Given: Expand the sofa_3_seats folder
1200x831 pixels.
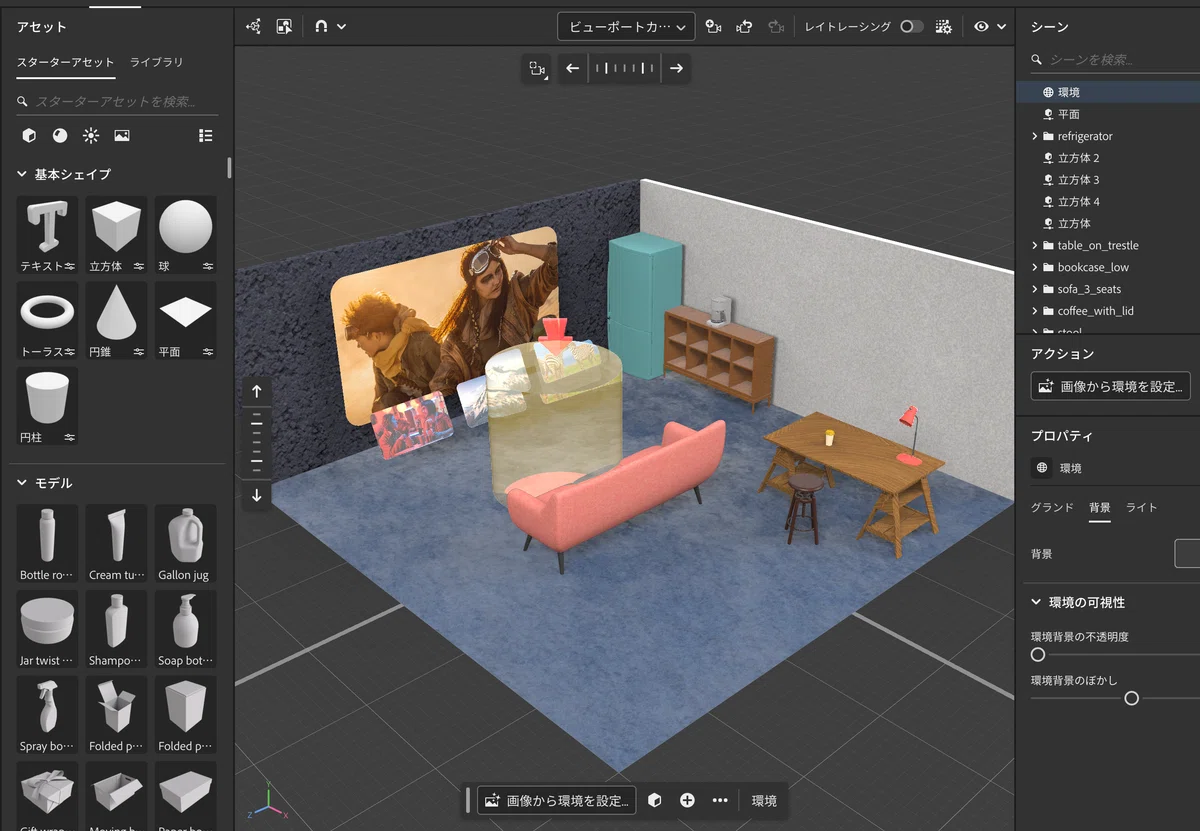Looking at the screenshot, I should coord(1035,289).
